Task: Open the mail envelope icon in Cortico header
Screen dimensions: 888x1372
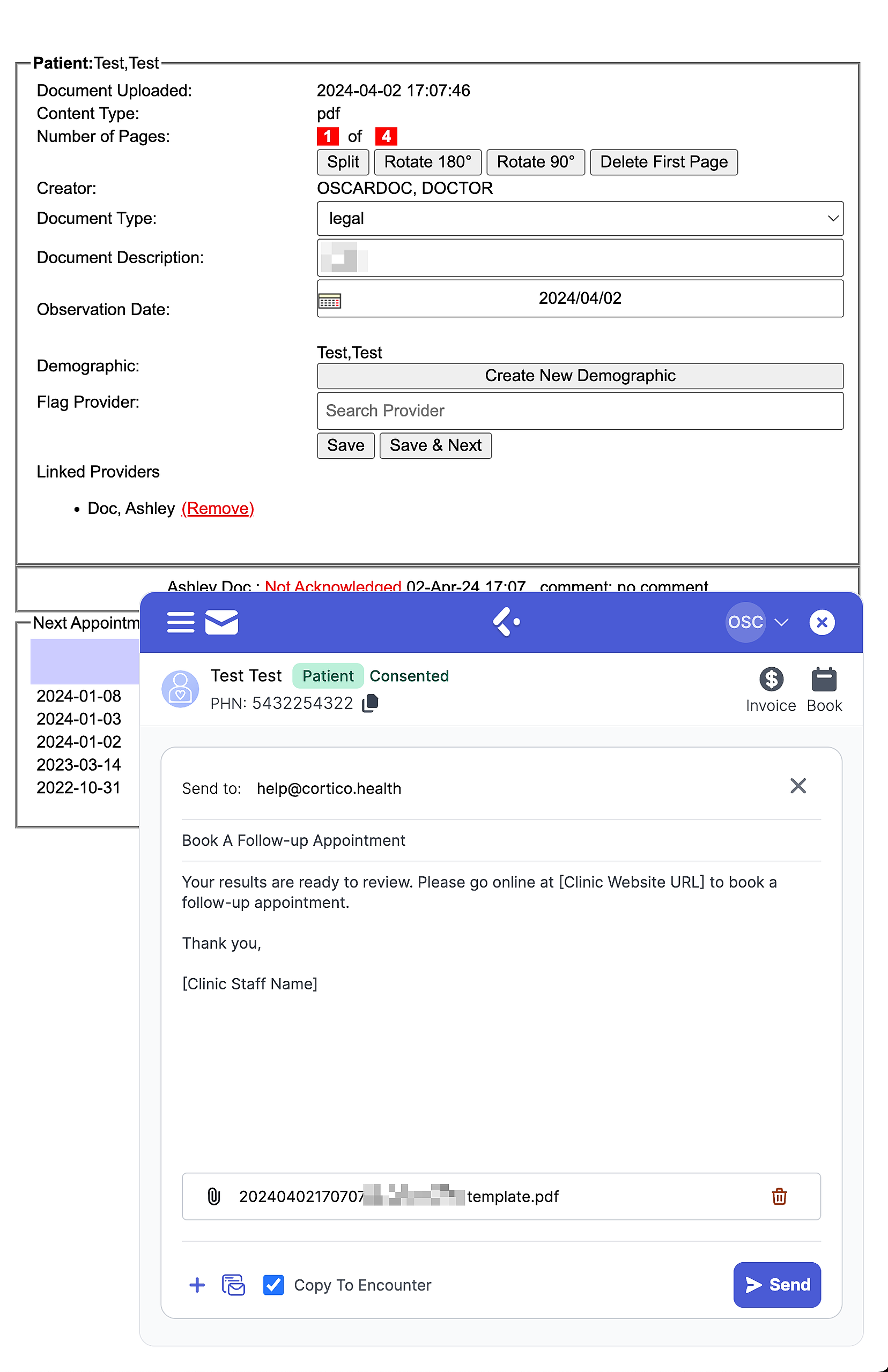Action: click(x=221, y=622)
